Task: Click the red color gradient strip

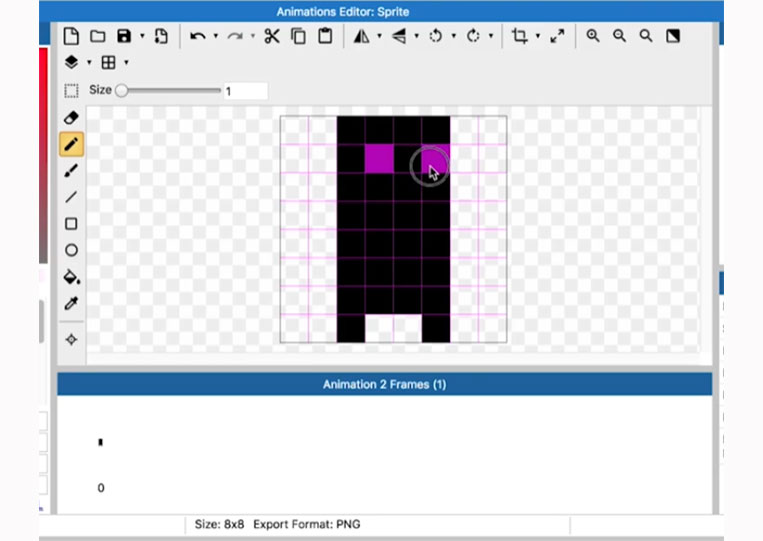Action: (x=43, y=156)
